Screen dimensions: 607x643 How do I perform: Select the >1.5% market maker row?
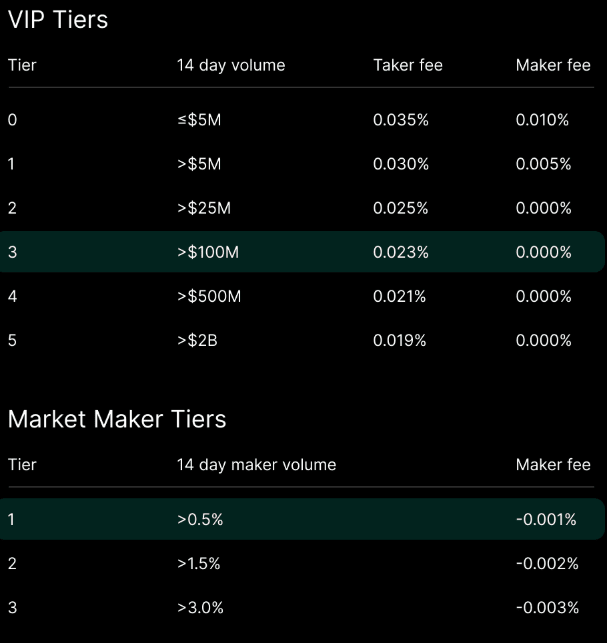coord(302,563)
